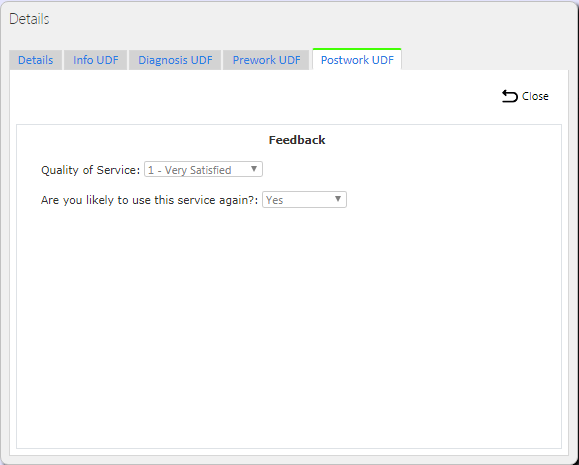The image size is (579, 465).
Task: Click the 'Are you likely to use this service again?' label
Action: [x=149, y=200]
